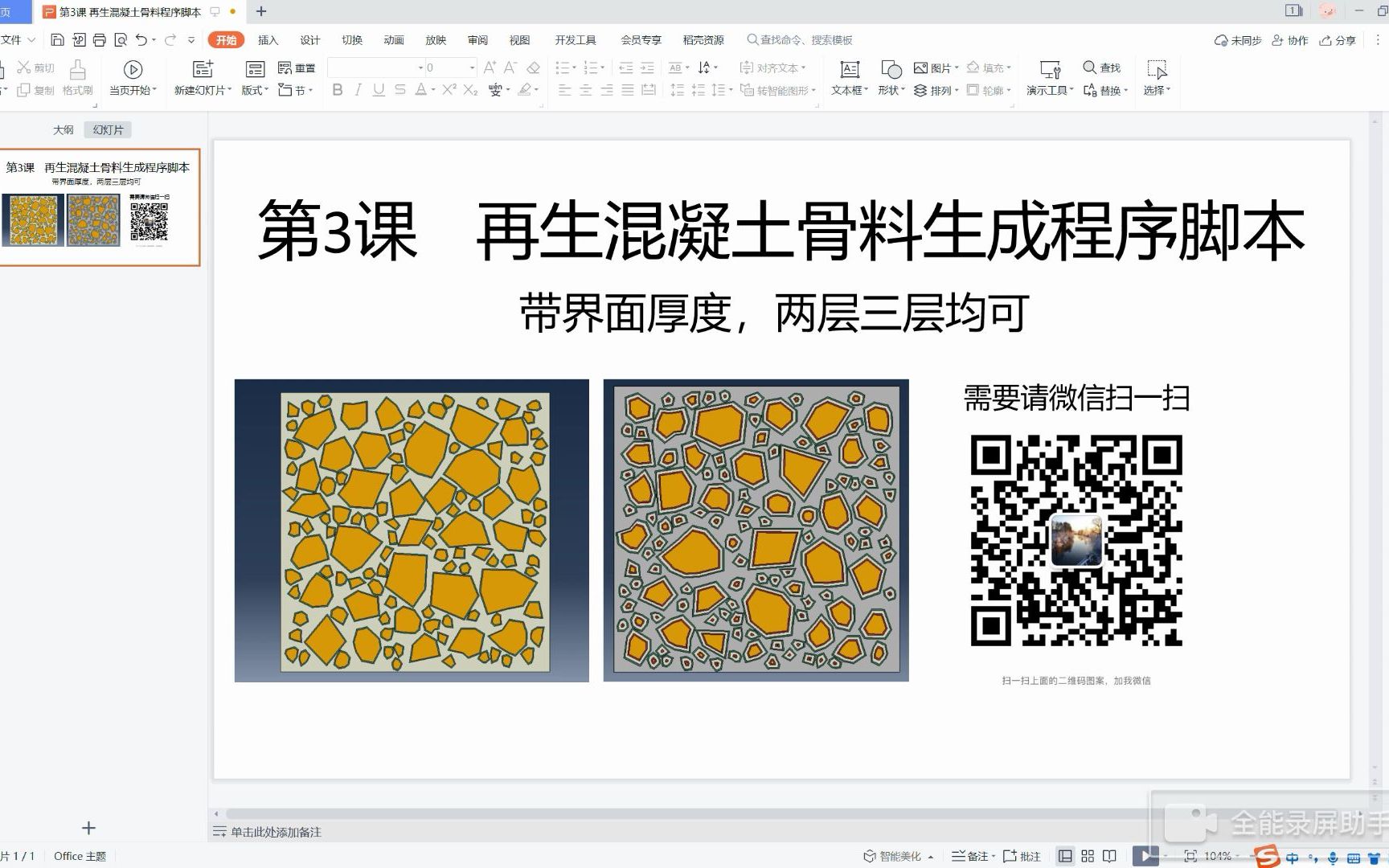The image size is (1389, 868).
Task: Open the Slide Sorter view icon
Action: tap(1088, 856)
